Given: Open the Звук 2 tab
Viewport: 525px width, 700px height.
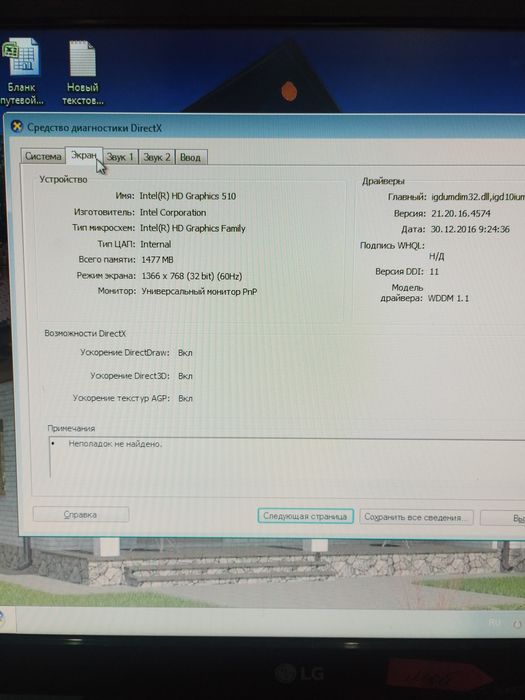Looking at the screenshot, I should tap(157, 157).
